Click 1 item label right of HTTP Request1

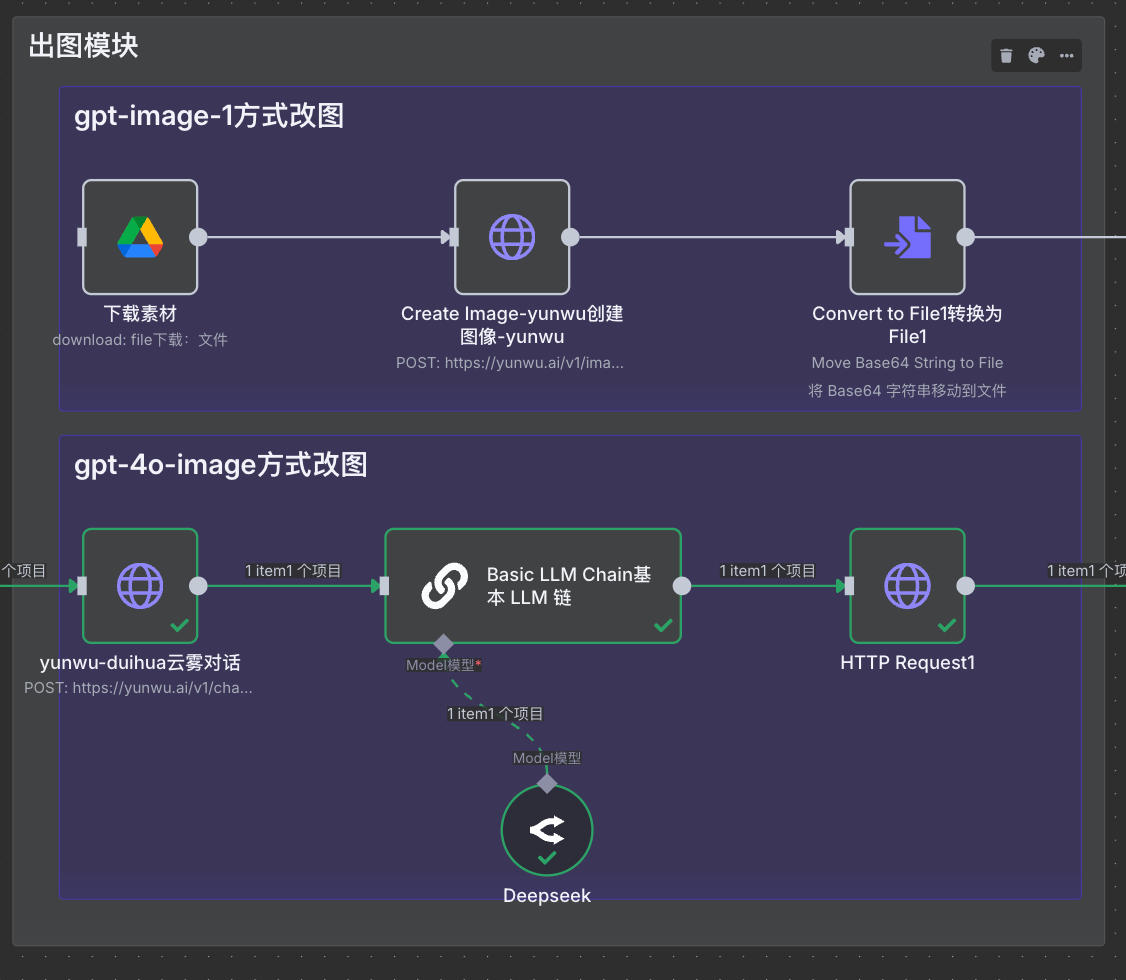click(x=1086, y=571)
